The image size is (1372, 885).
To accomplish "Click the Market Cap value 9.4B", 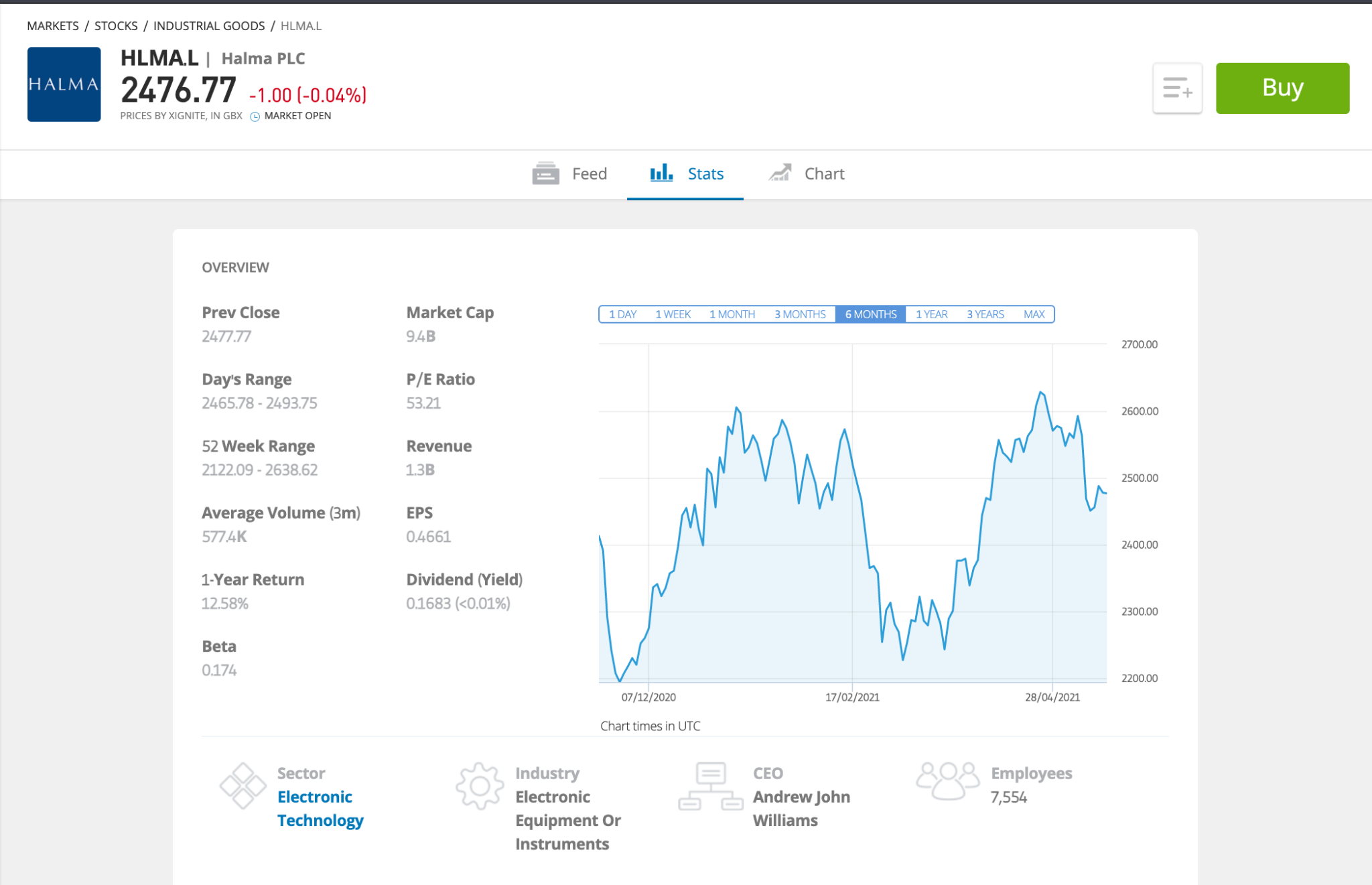I will (x=421, y=336).
